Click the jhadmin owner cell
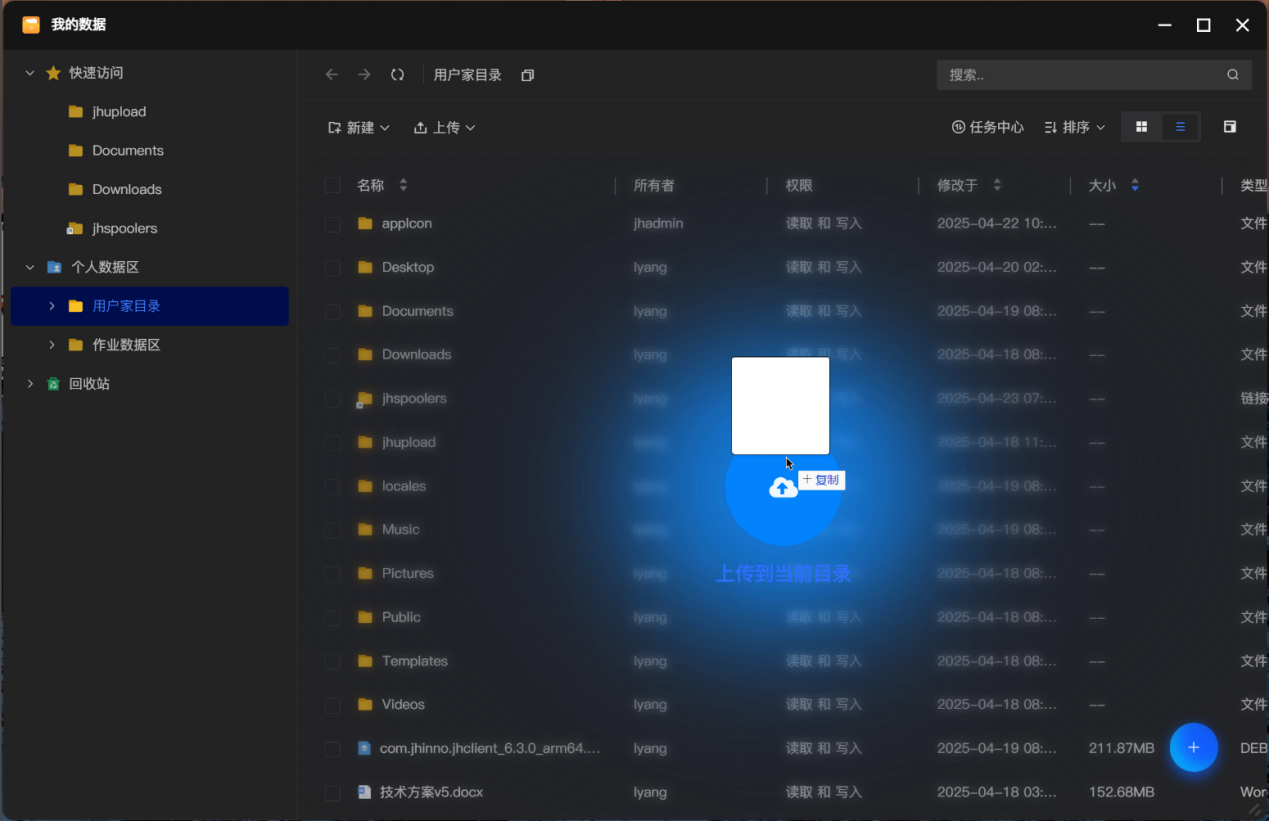1269x821 pixels. [x=658, y=223]
